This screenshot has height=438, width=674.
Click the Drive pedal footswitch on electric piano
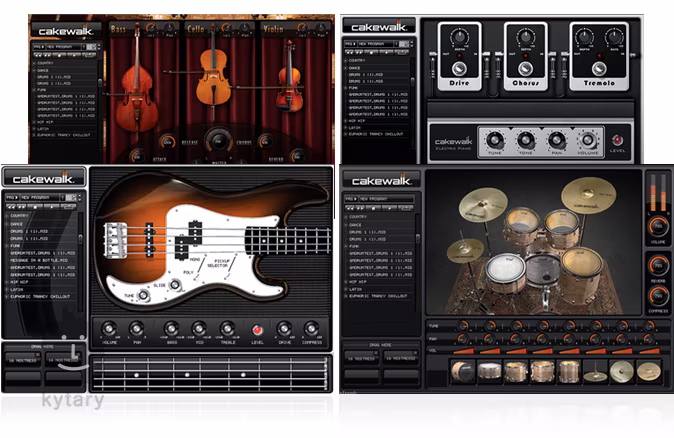[459, 69]
